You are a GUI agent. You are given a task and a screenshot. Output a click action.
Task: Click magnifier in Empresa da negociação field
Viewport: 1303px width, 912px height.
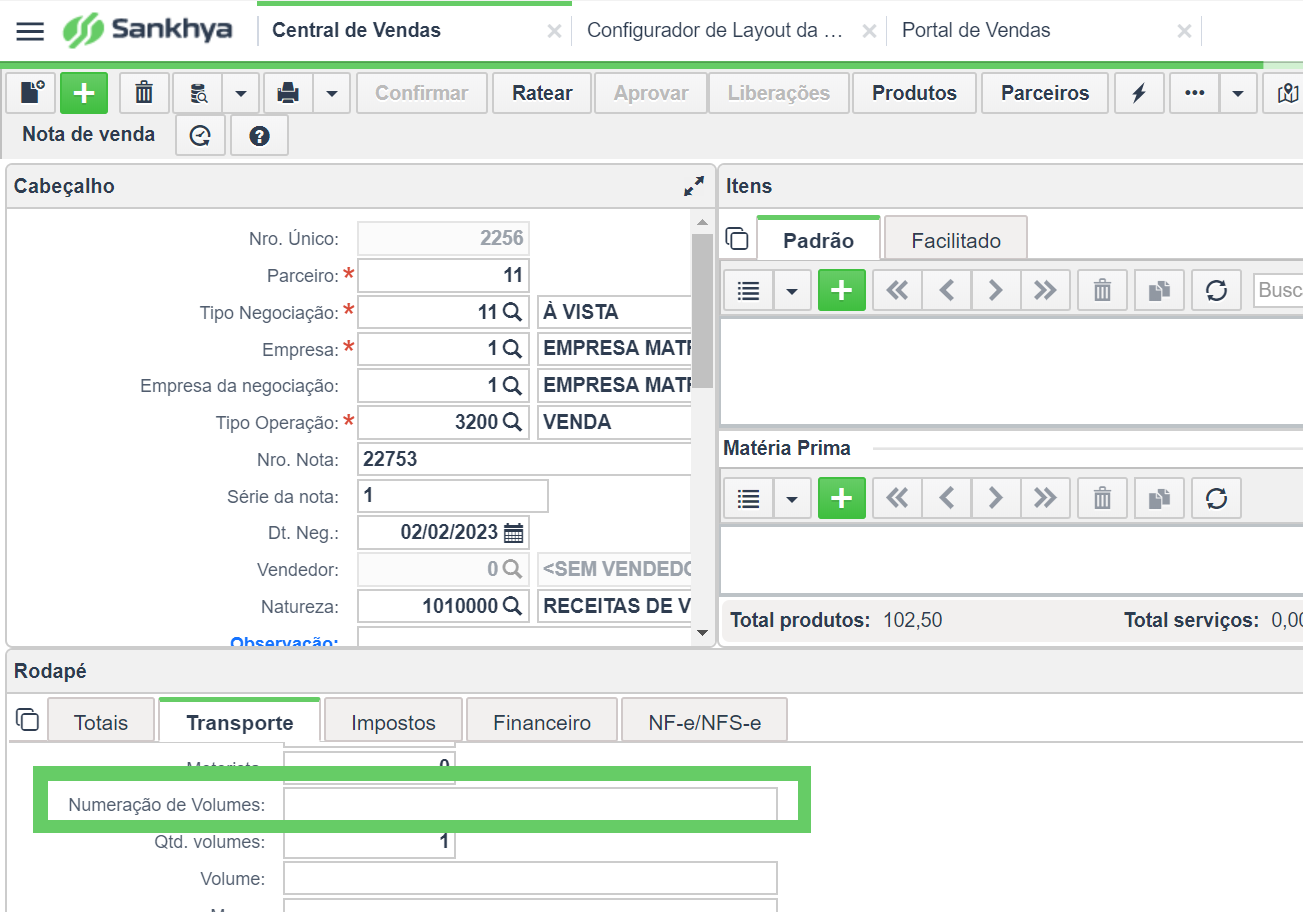coord(512,385)
